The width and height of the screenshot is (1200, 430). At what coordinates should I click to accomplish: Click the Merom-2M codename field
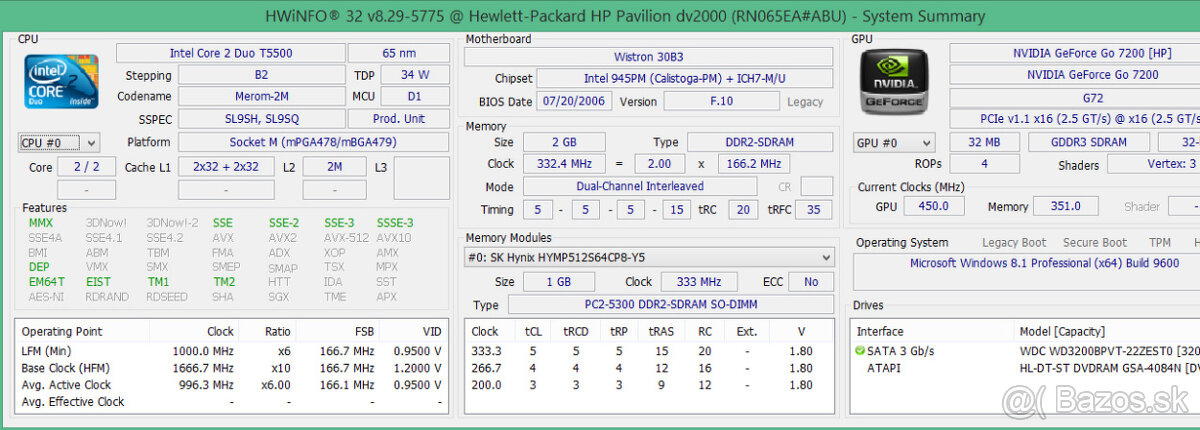tap(261, 97)
